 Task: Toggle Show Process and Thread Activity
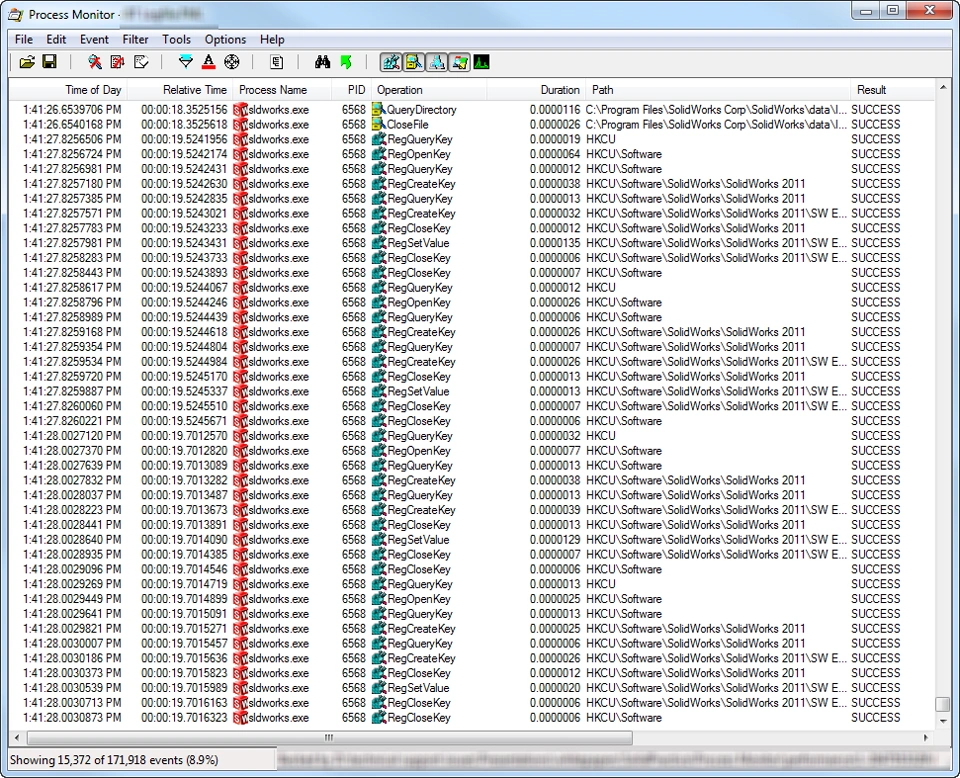[x=459, y=62]
